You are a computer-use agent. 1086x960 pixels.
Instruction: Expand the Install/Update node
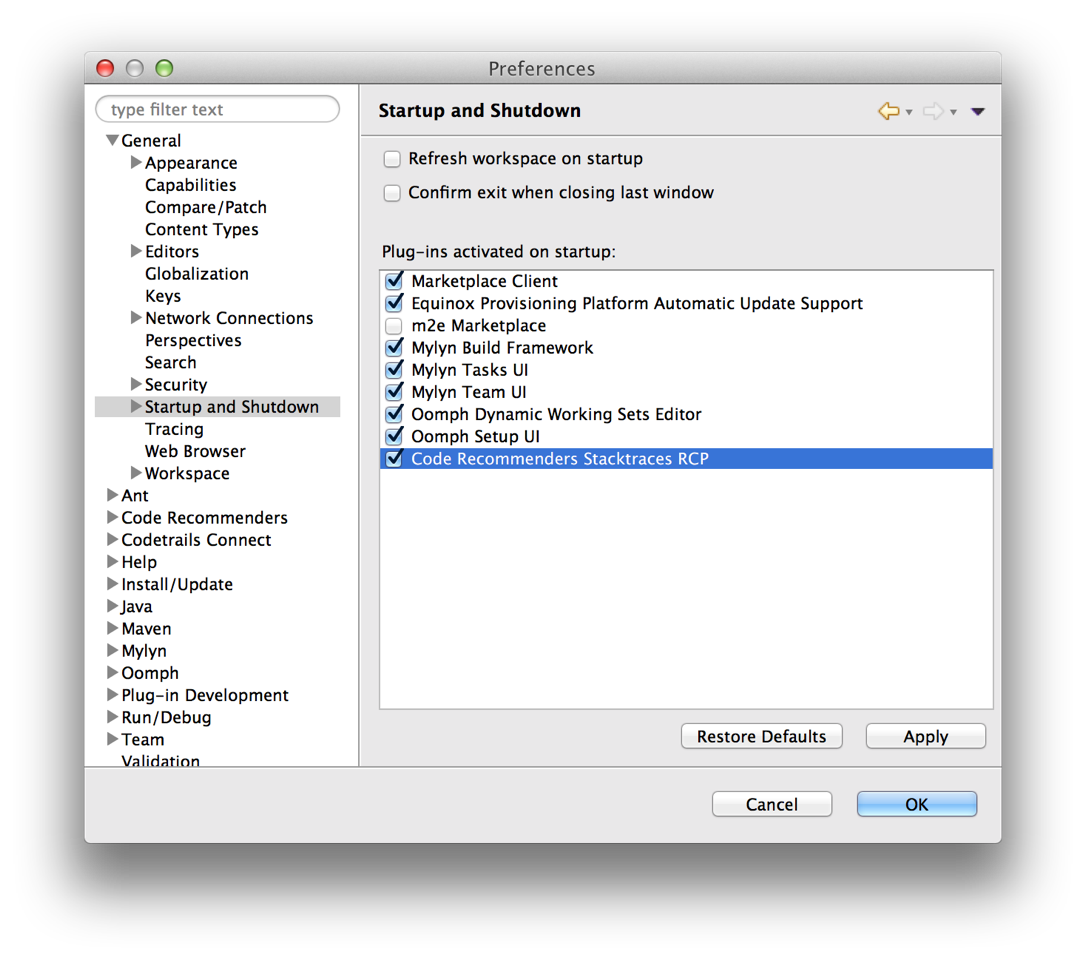point(112,583)
